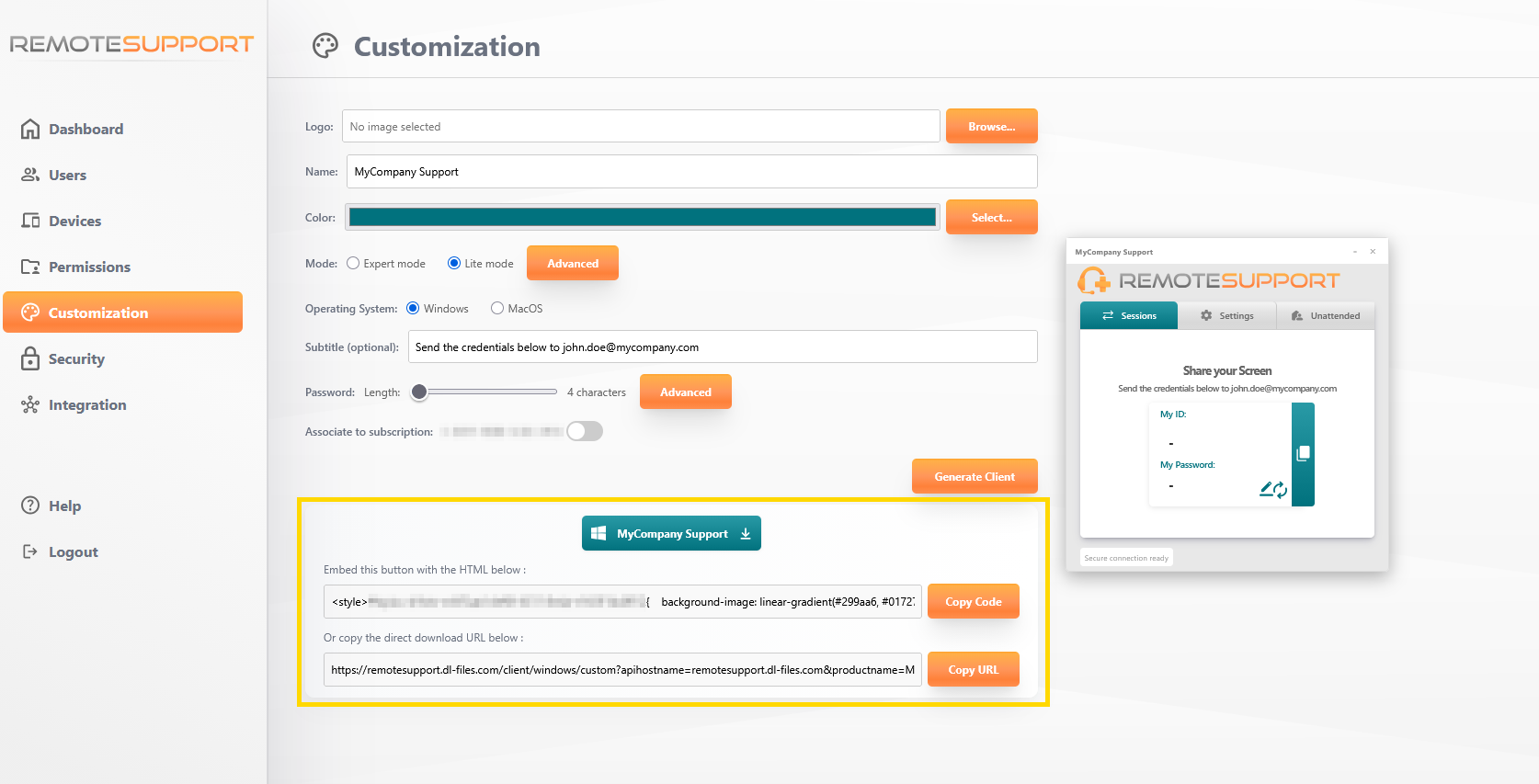Toggle the Associate to subscription switch
This screenshot has width=1539, height=784.
(585, 431)
